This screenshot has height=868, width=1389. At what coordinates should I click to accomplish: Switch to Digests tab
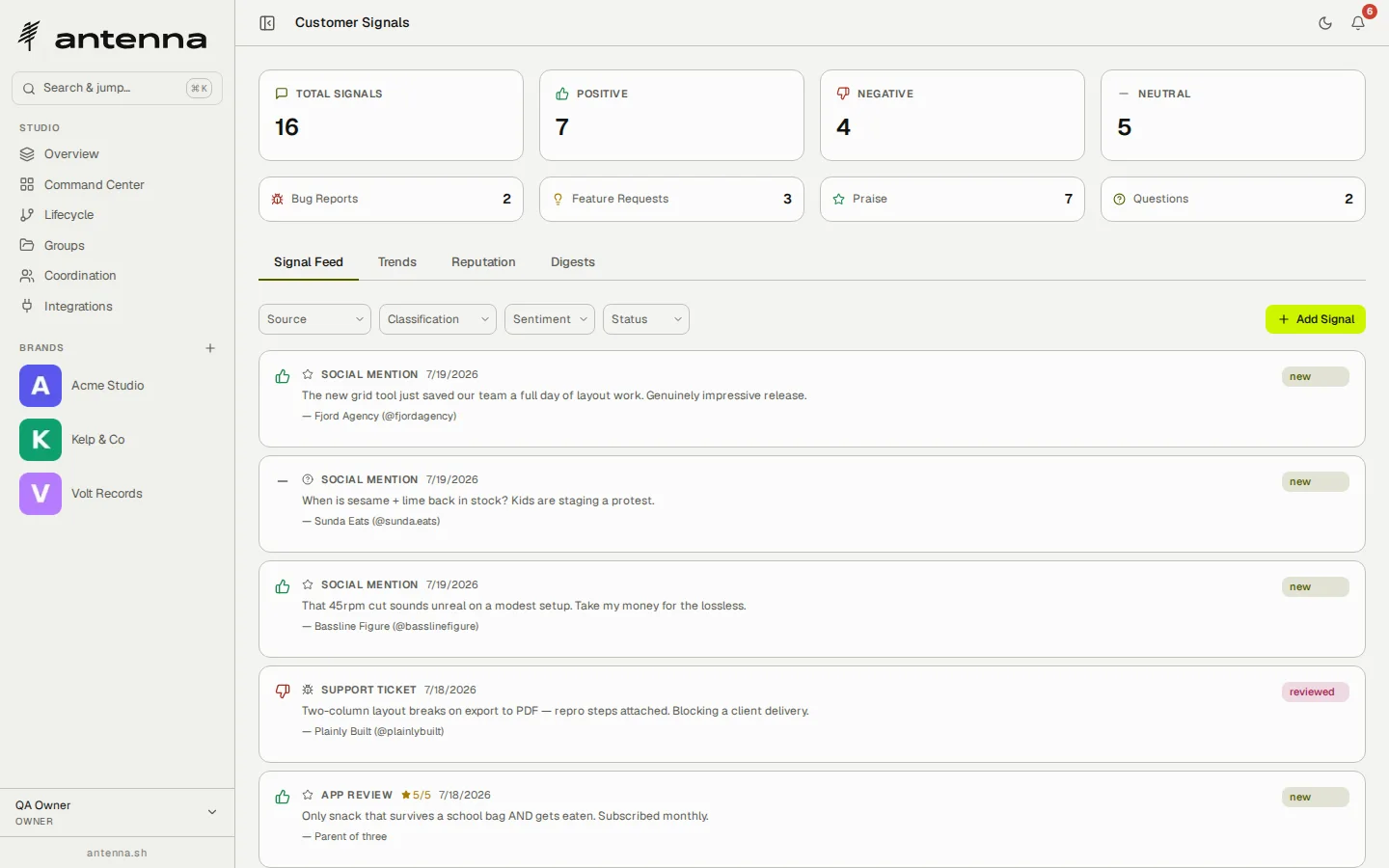[573, 262]
